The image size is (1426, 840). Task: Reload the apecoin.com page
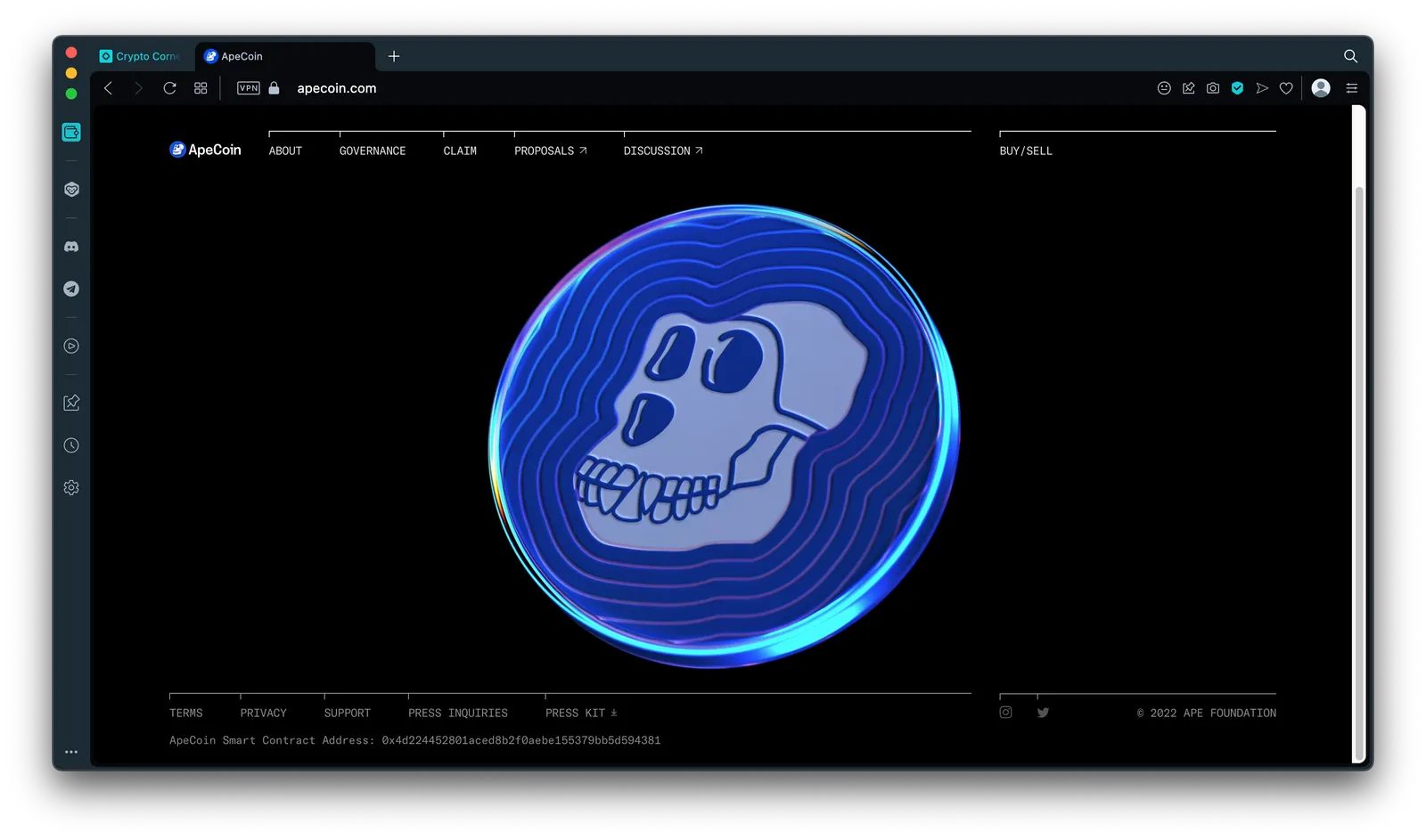(169, 88)
